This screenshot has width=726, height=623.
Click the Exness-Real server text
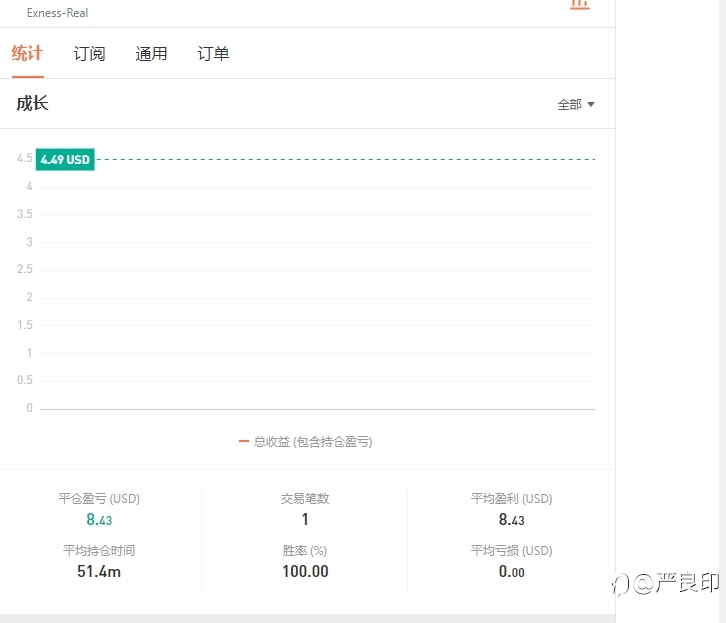click(x=57, y=13)
